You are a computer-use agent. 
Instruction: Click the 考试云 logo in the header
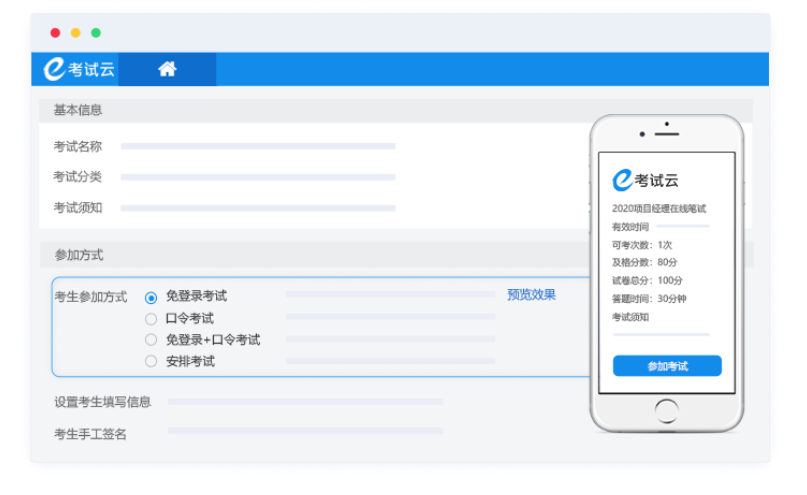(x=79, y=69)
